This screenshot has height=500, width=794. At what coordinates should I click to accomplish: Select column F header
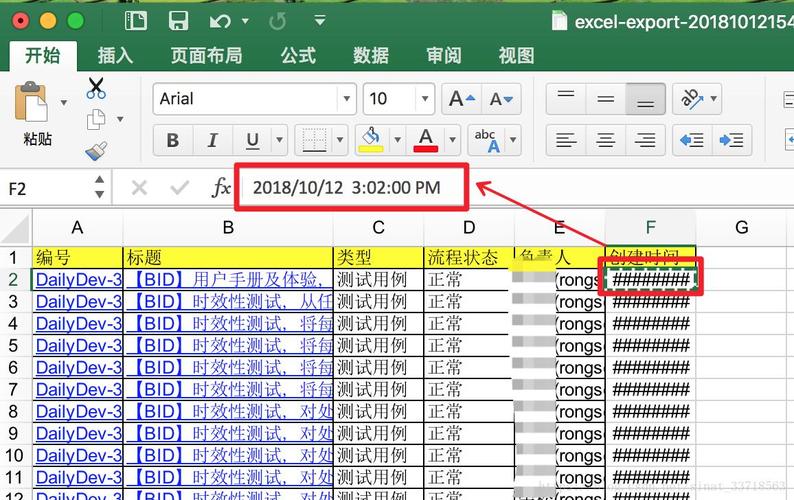[x=651, y=228]
